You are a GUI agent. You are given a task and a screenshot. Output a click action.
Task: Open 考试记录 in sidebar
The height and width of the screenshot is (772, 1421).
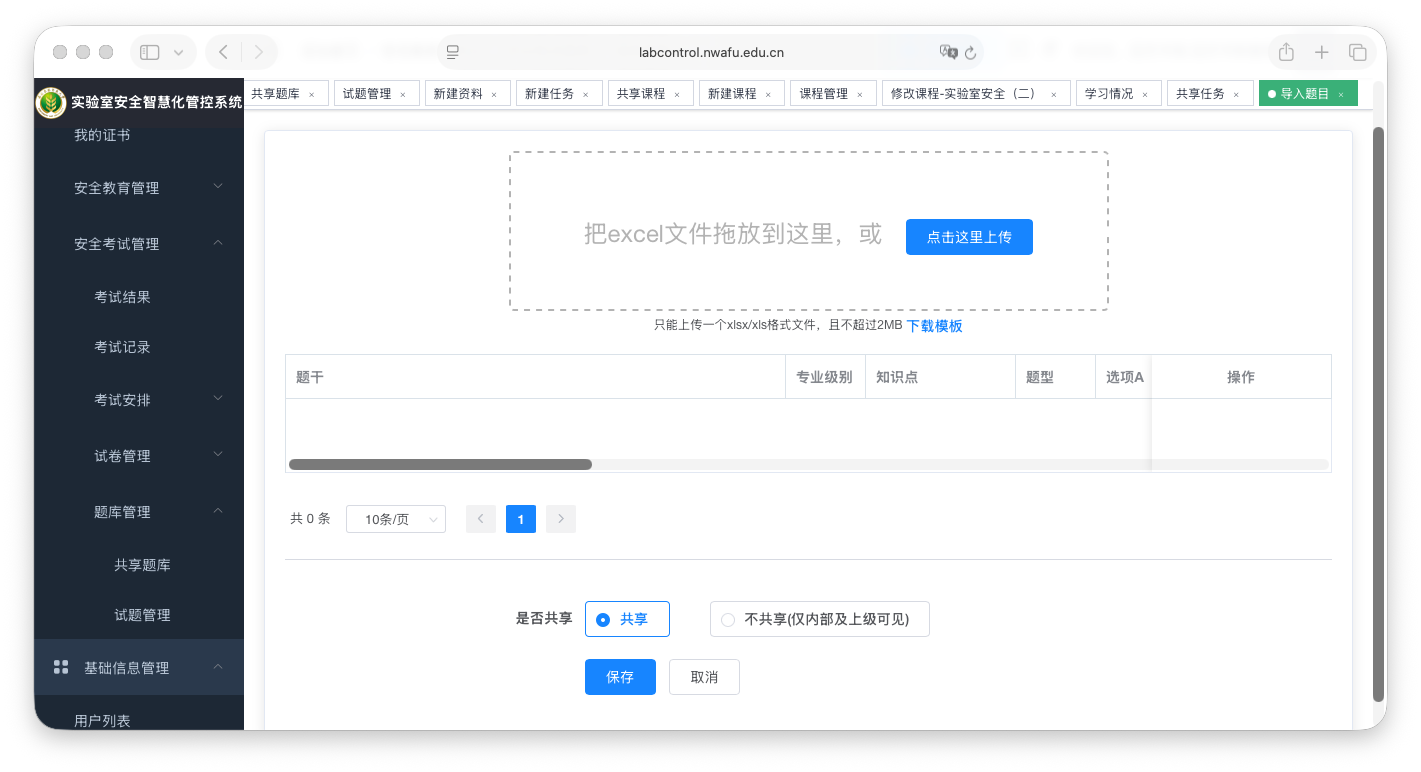click(122, 347)
